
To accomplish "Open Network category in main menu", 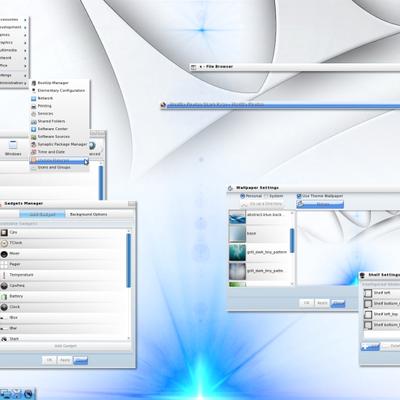I will pyautogui.click(x=14, y=58).
